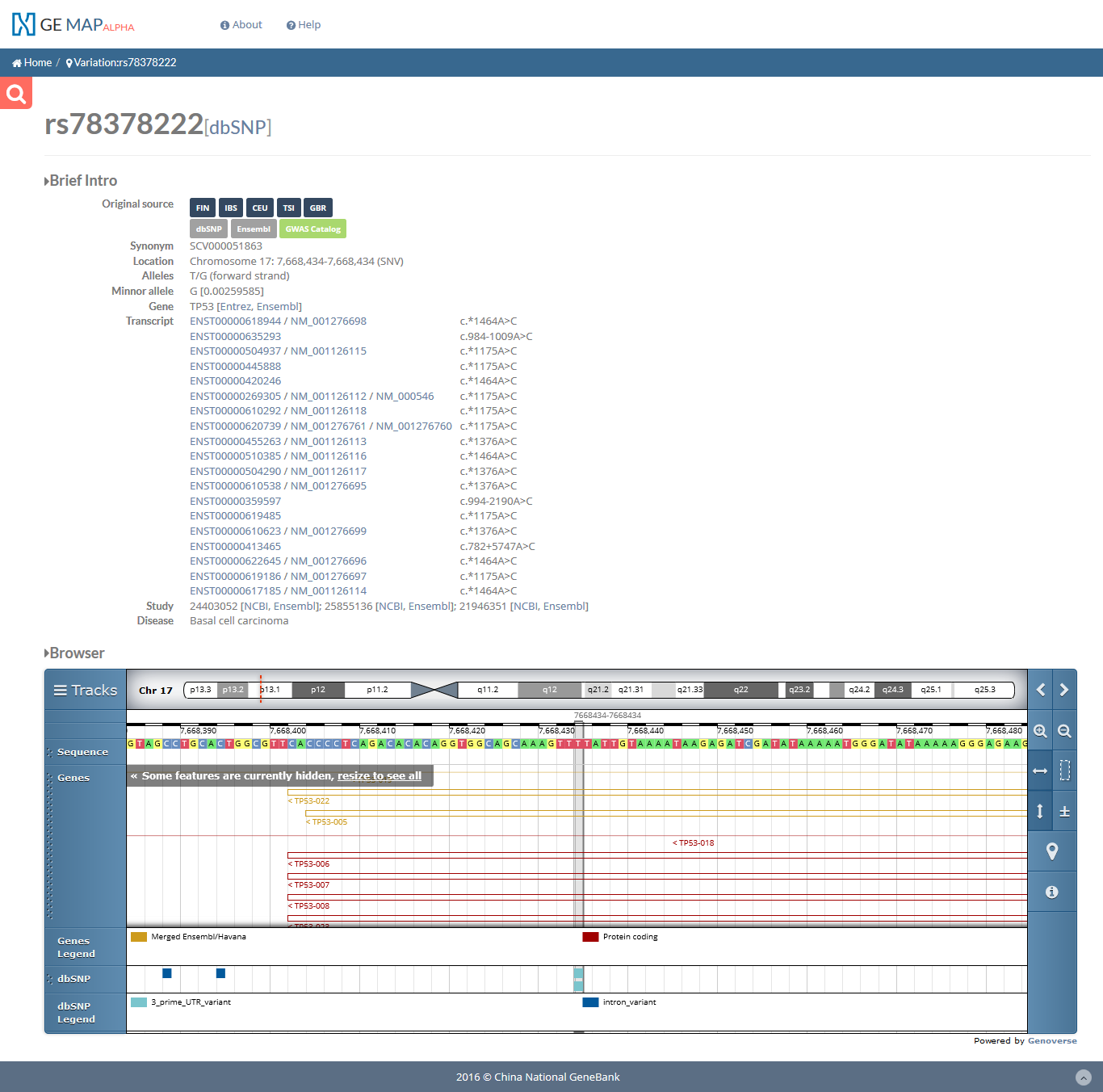Image resolution: width=1103 pixels, height=1092 pixels.
Task: Open the Genoverse link
Action: coord(1052,1041)
